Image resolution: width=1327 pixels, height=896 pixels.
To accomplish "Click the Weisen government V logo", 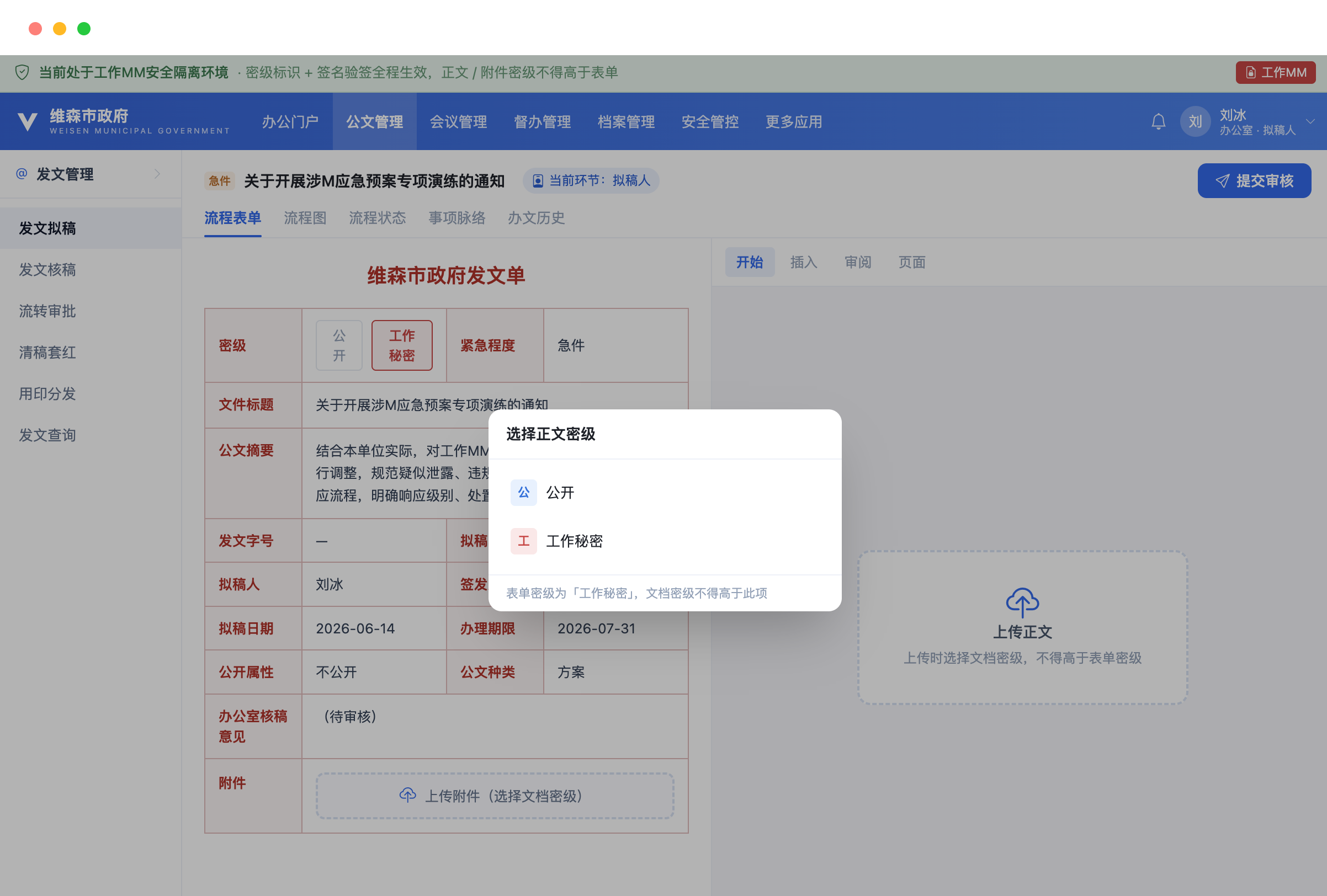I will pyautogui.click(x=28, y=121).
